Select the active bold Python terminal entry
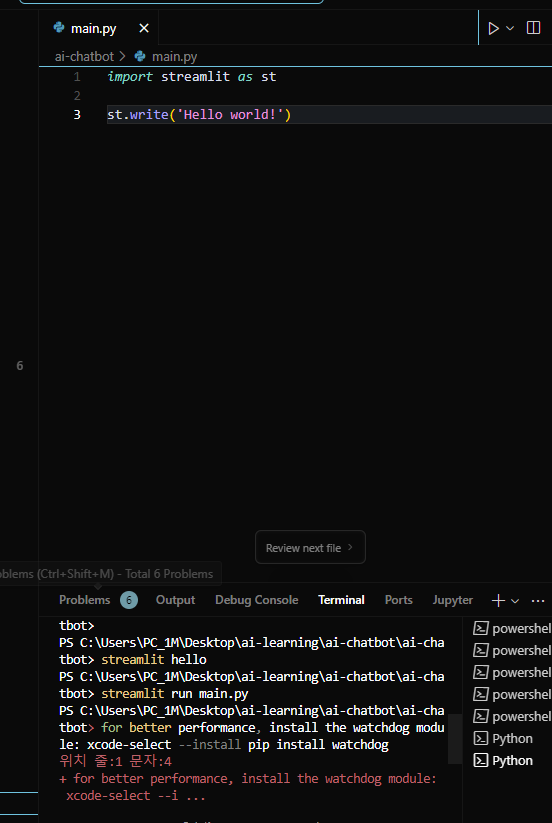 click(512, 761)
